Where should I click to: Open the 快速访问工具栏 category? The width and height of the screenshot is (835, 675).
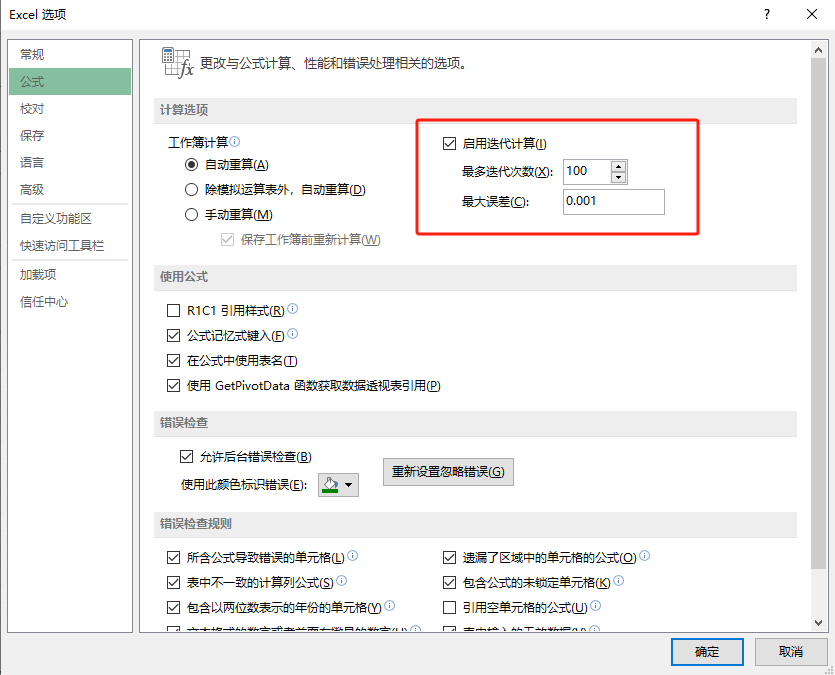point(70,245)
